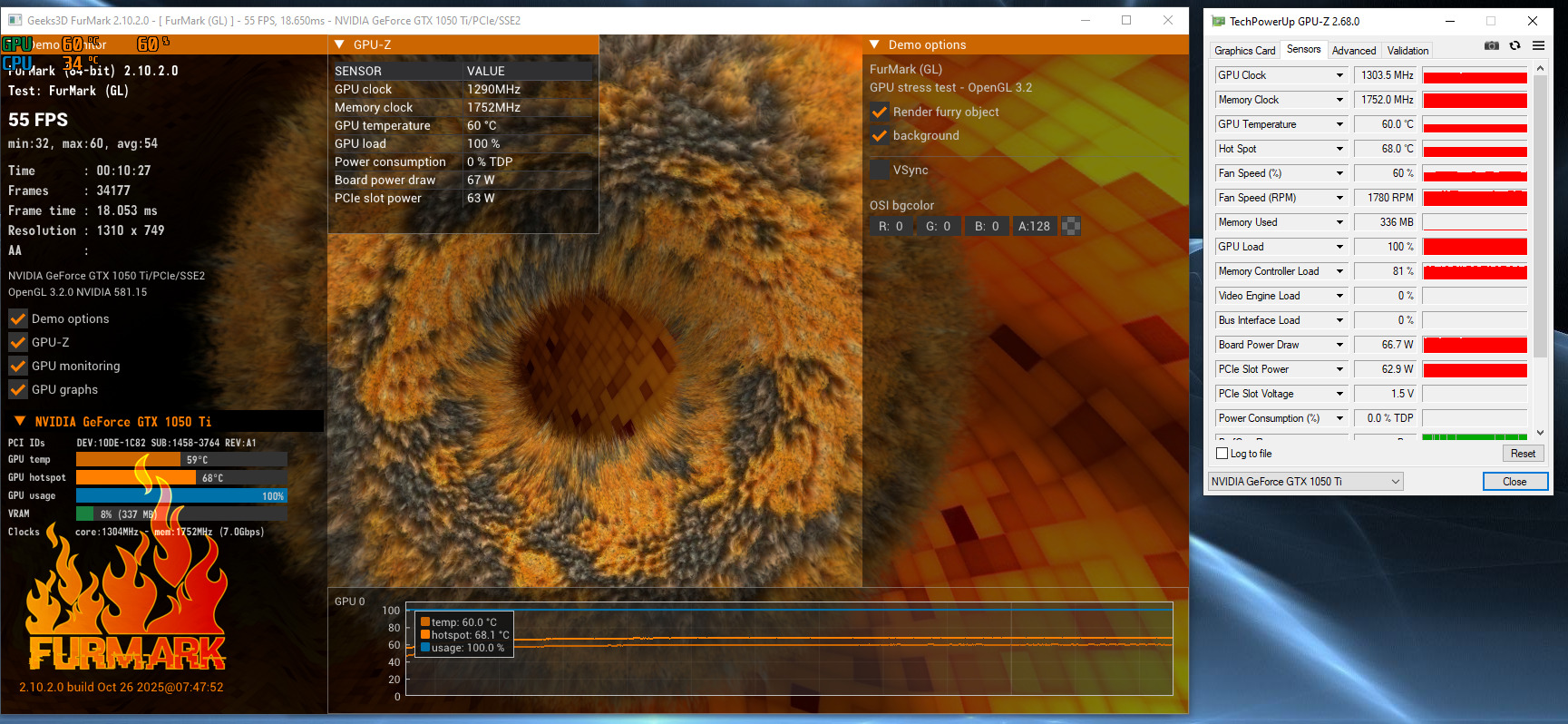The height and width of the screenshot is (724, 1568).
Task: Open the Bus Interface Load dropdown
Action: pyautogui.click(x=1339, y=320)
